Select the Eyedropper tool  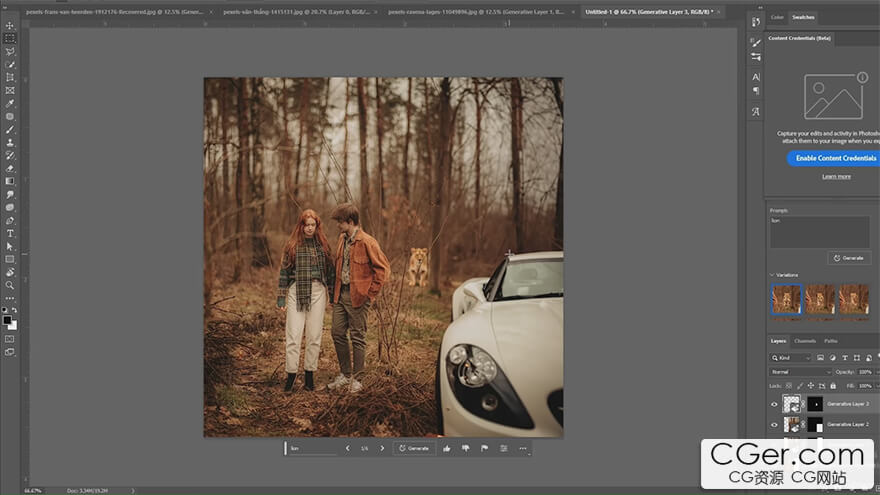10,103
